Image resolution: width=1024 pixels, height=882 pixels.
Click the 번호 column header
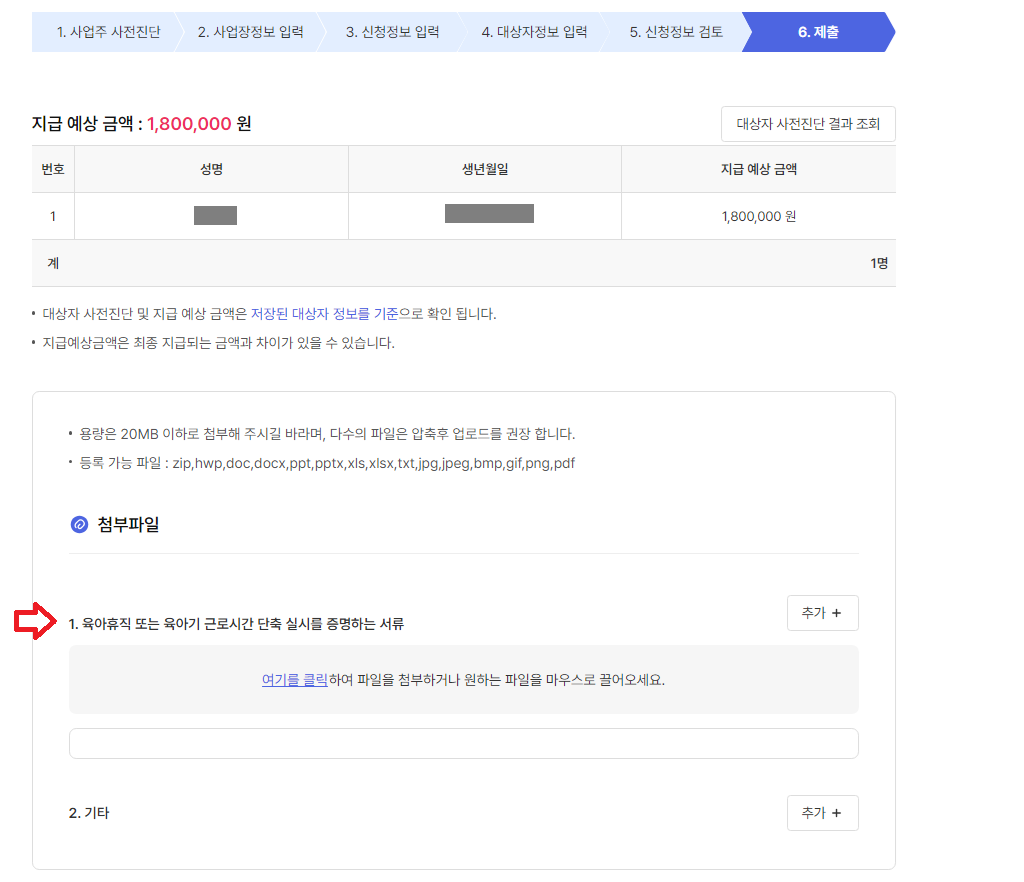[53, 169]
